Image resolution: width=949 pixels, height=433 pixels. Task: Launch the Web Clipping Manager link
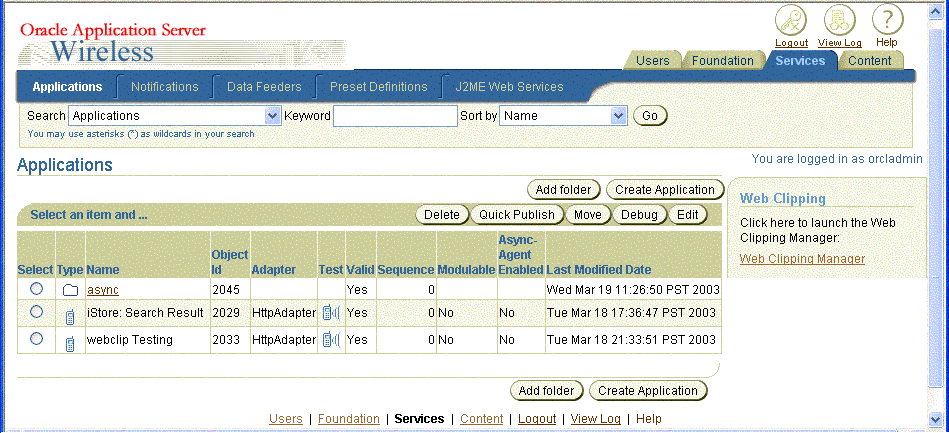coord(802,259)
